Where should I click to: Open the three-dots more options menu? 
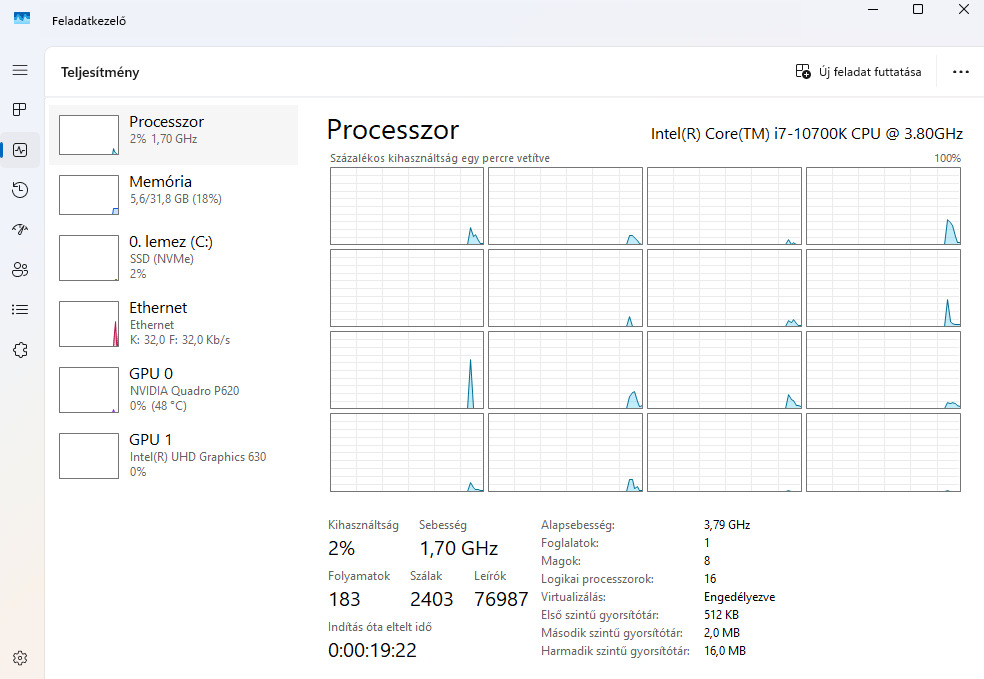(961, 72)
